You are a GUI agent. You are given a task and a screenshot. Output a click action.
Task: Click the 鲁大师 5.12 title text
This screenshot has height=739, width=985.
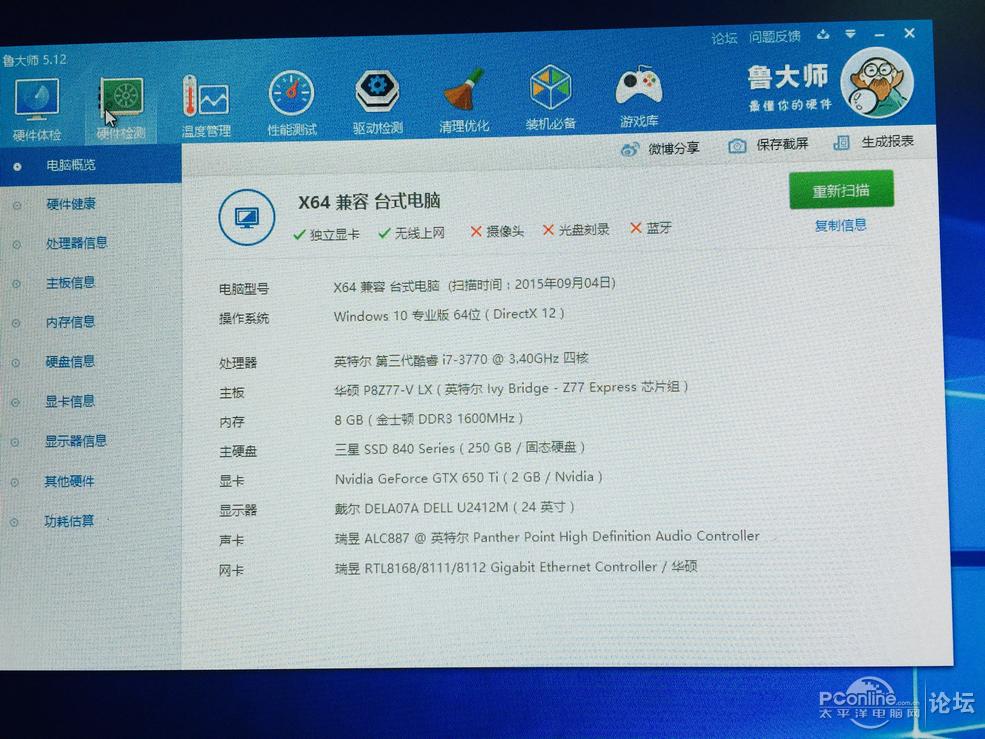(x=34, y=60)
